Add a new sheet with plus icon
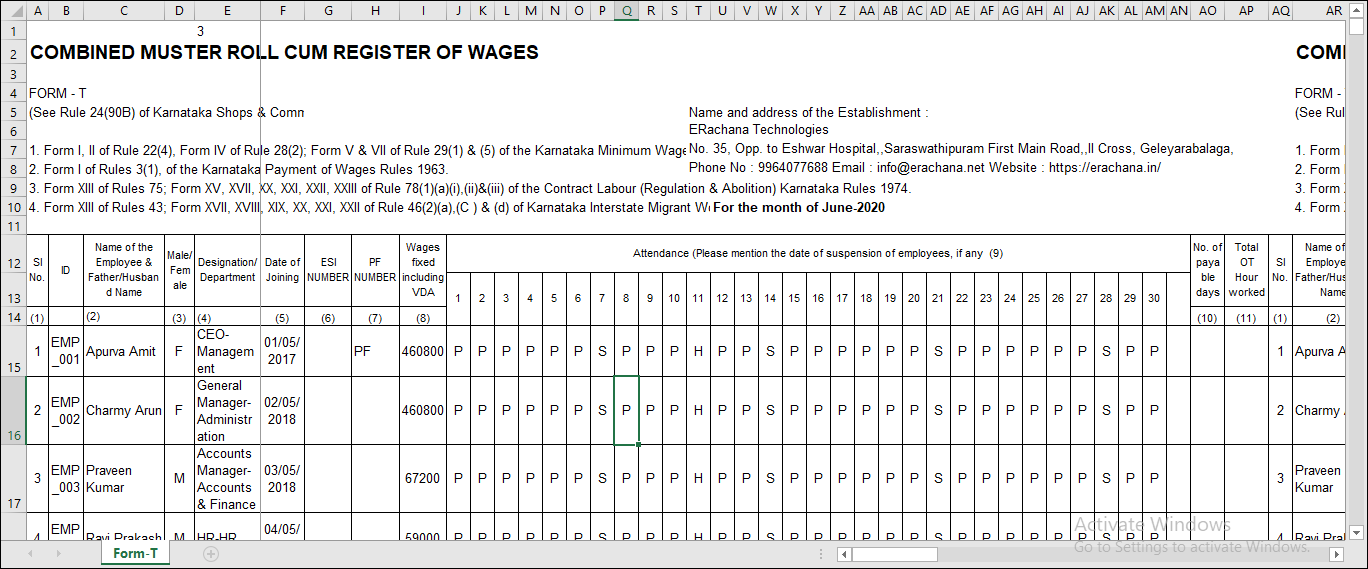The image size is (1368, 569). tap(211, 553)
